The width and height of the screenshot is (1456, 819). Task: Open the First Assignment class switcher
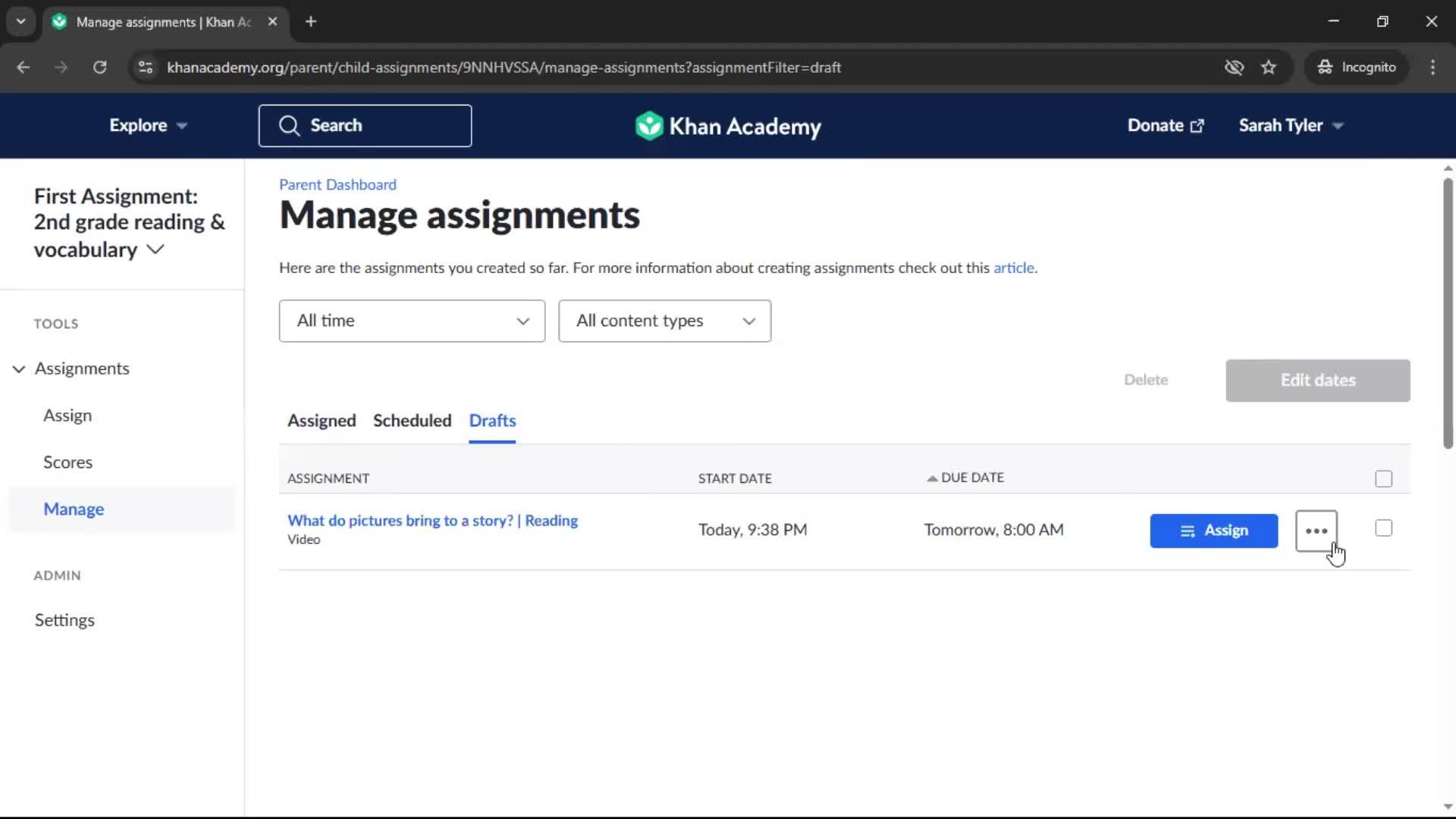coord(129,222)
